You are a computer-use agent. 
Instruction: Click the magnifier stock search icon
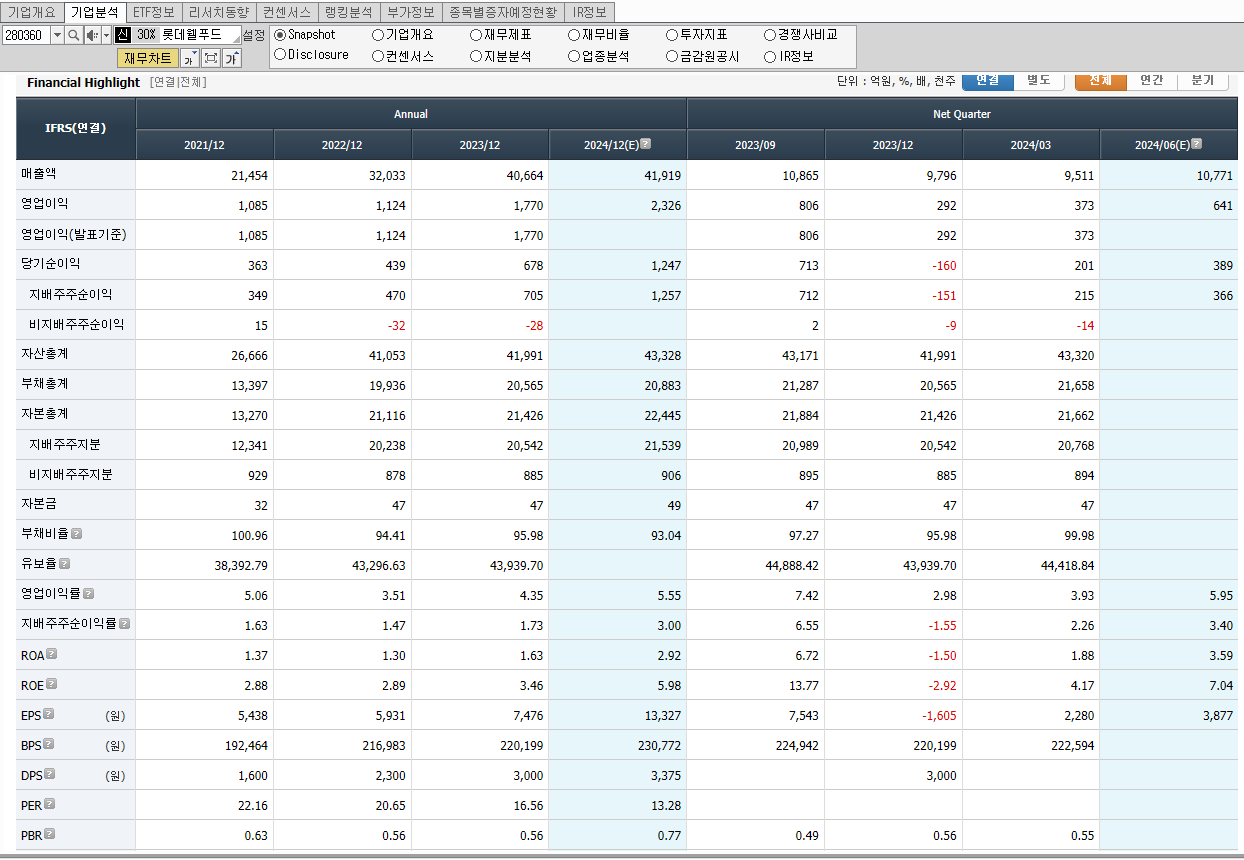[x=73, y=35]
